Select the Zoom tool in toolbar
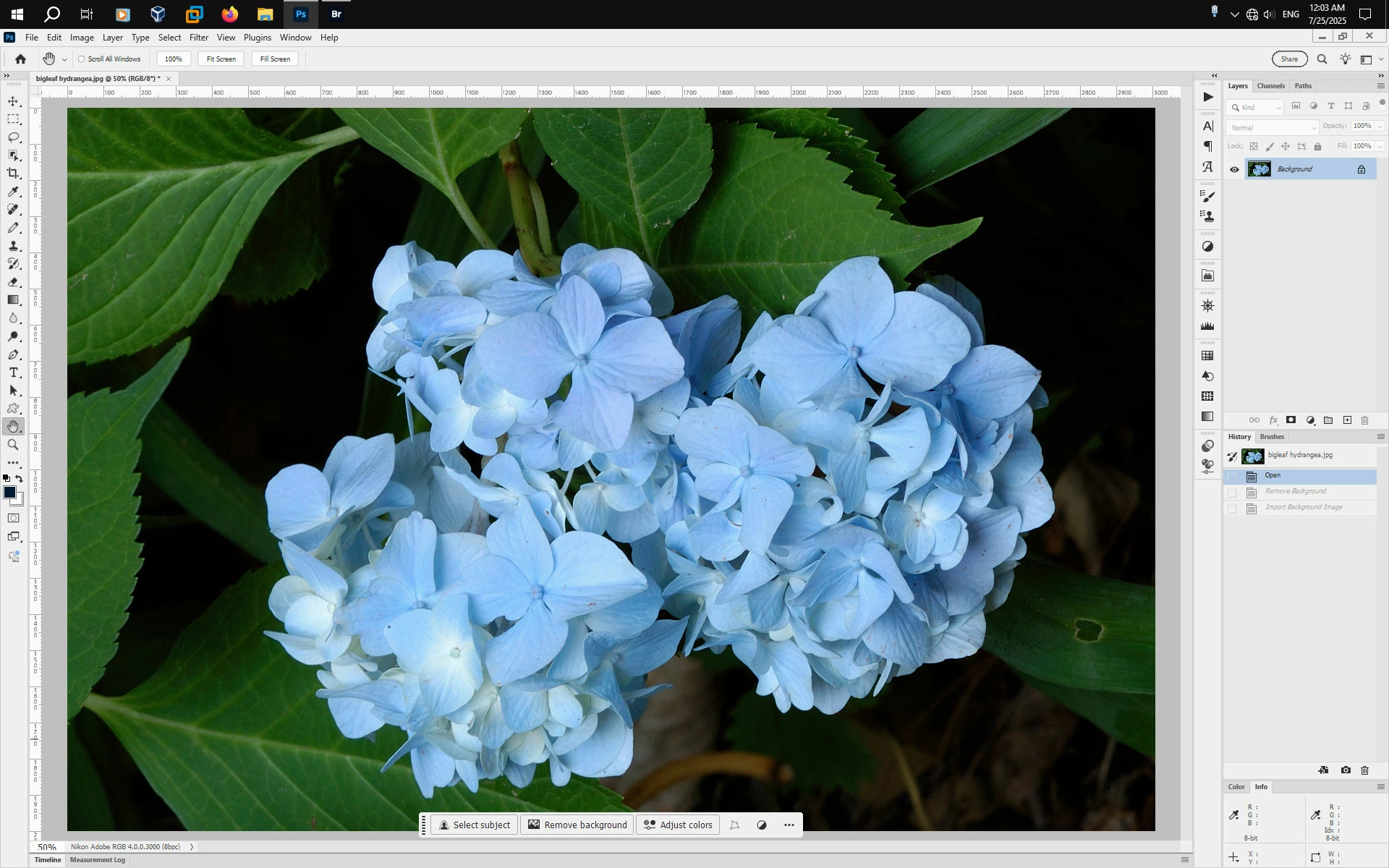The height and width of the screenshot is (868, 1389). pos(13,445)
